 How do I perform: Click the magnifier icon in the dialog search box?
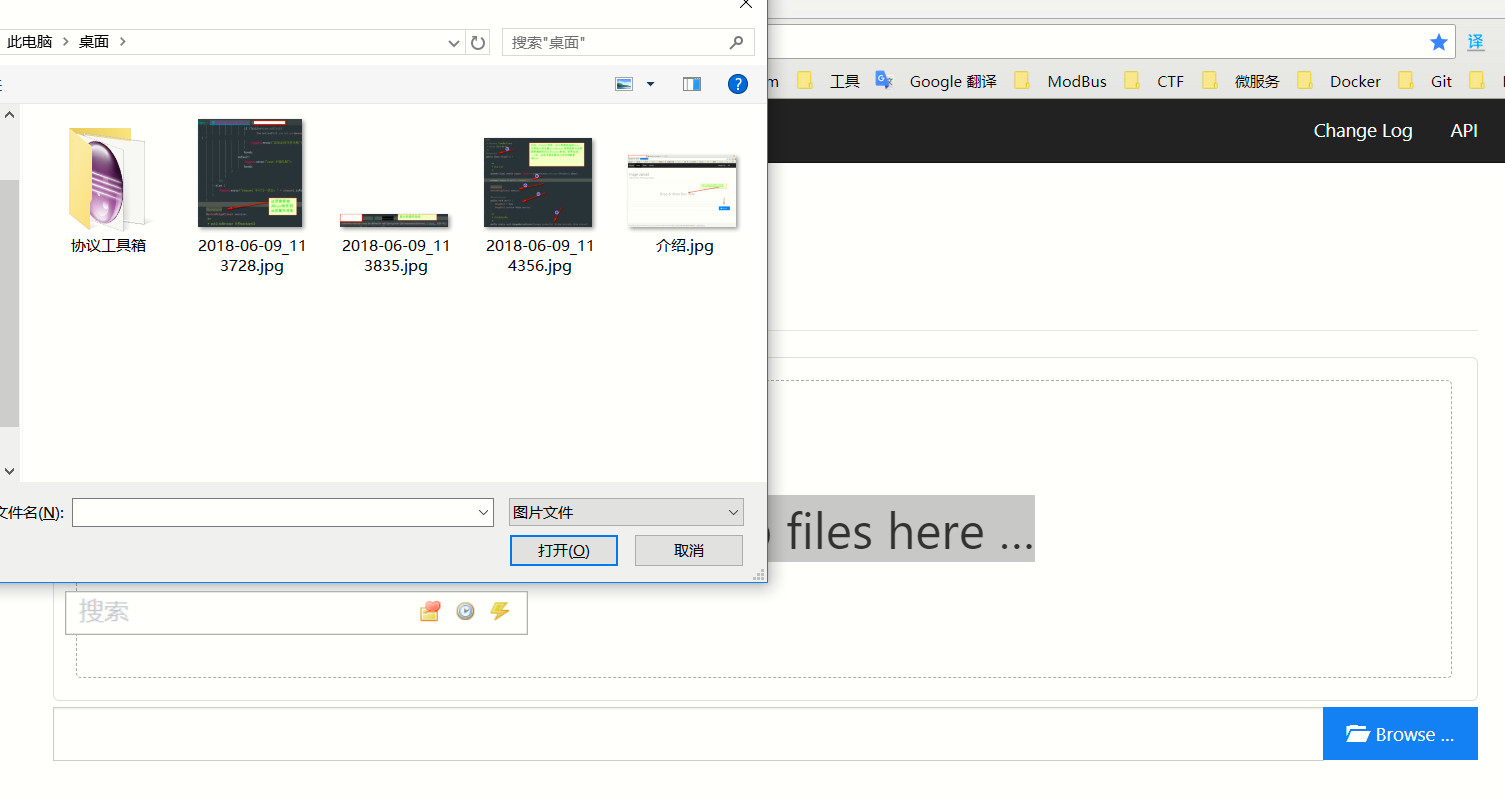click(737, 42)
